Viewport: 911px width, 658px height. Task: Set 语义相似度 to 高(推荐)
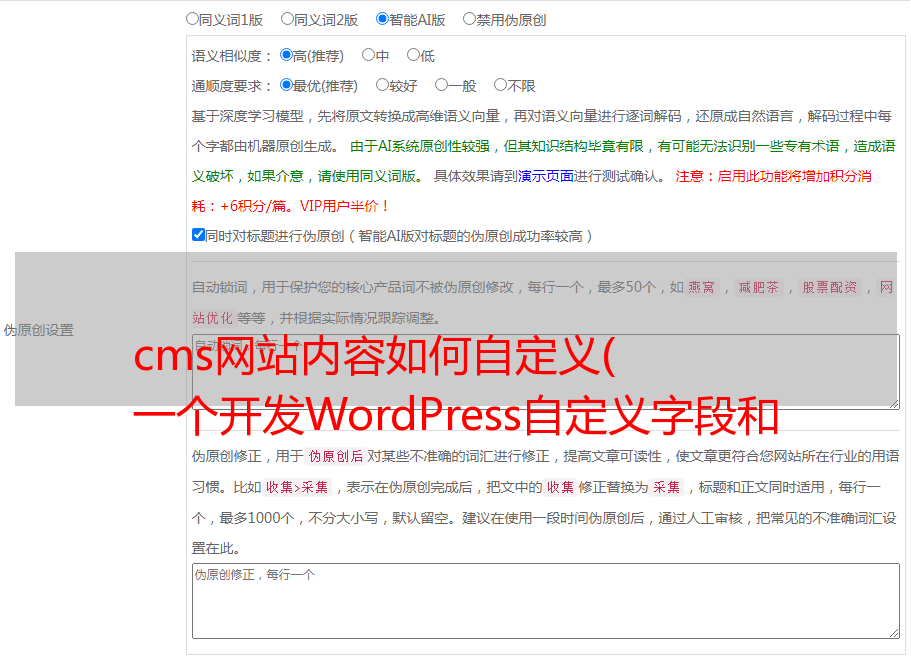point(286,55)
